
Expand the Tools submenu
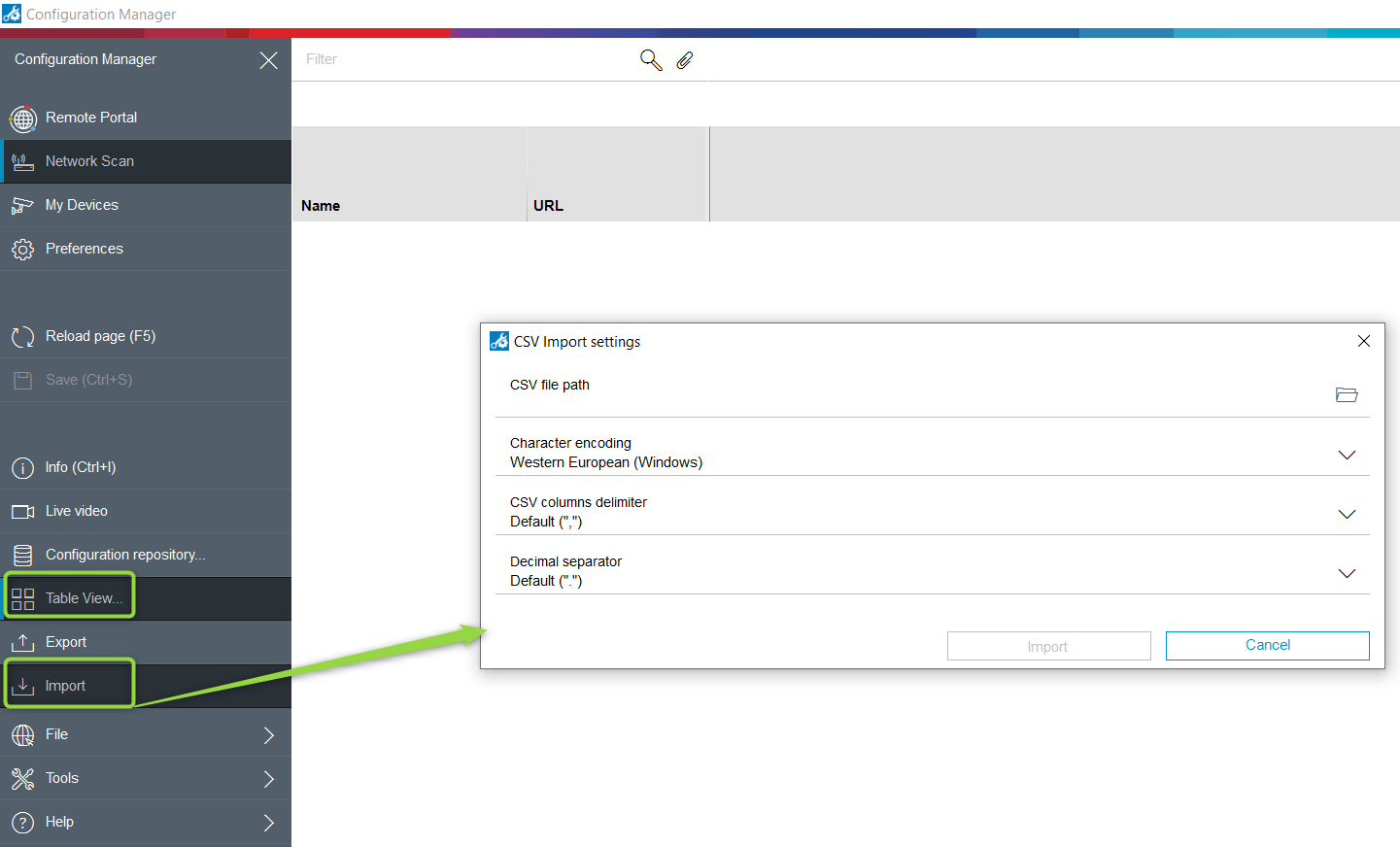point(269,779)
